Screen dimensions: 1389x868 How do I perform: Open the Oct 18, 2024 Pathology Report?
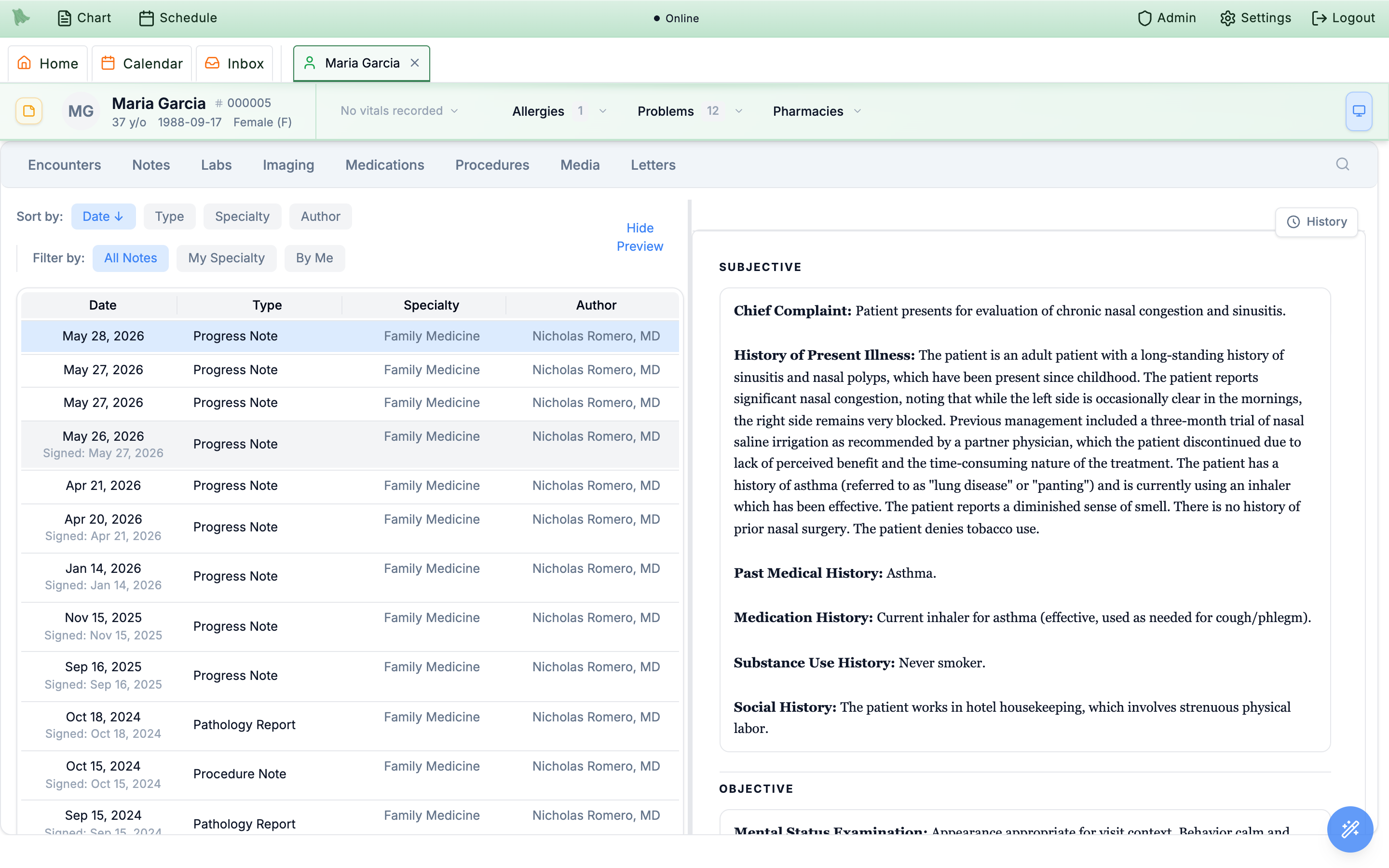click(350, 725)
